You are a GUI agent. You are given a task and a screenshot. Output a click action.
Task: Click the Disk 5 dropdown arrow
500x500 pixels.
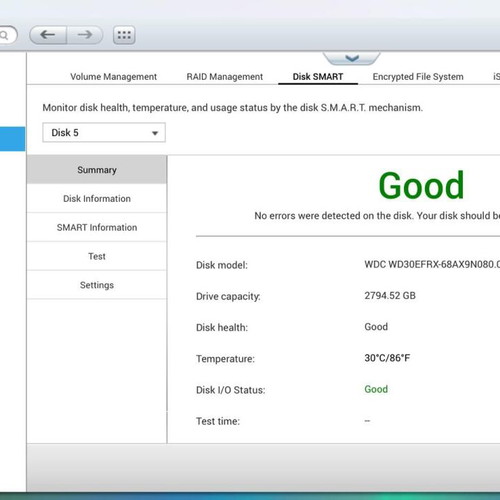coord(155,133)
